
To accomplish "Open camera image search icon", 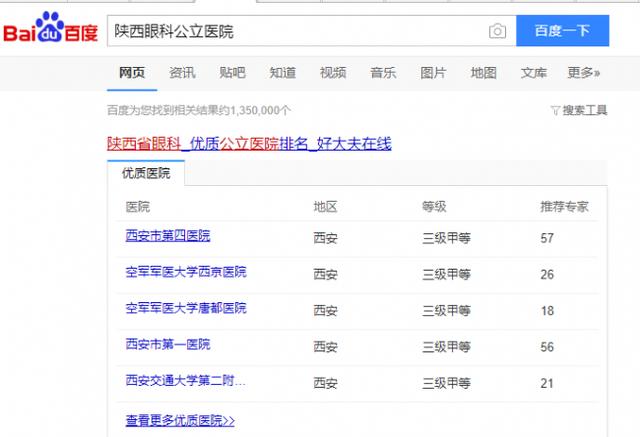I will click(x=497, y=31).
